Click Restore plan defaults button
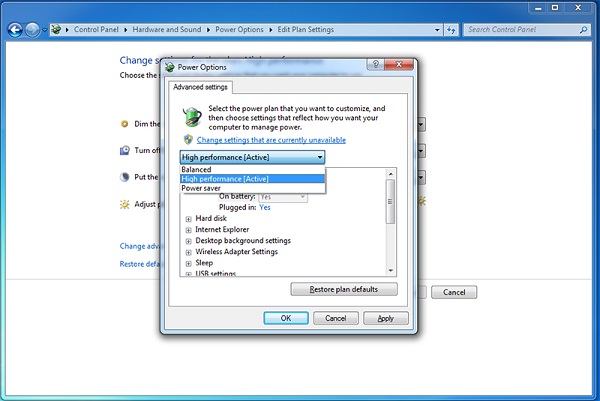 click(343, 289)
